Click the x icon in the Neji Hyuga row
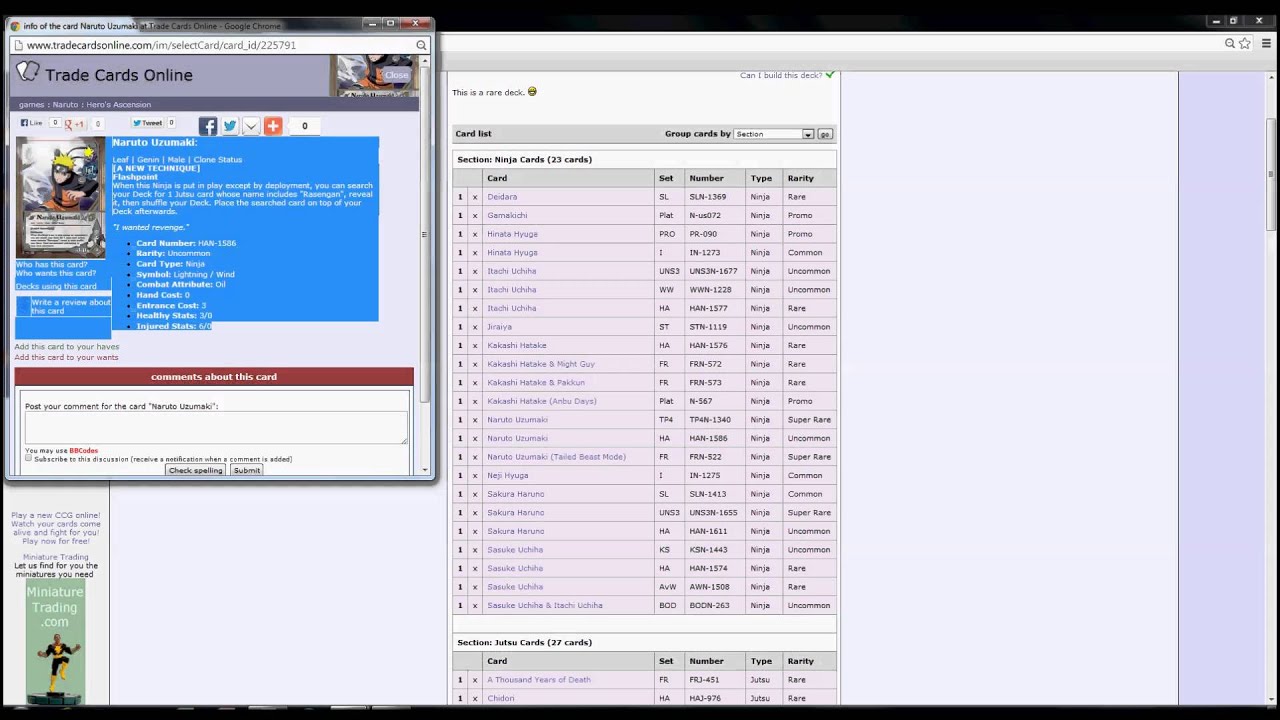This screenshot has width=1280, height=720. point(475,475)
